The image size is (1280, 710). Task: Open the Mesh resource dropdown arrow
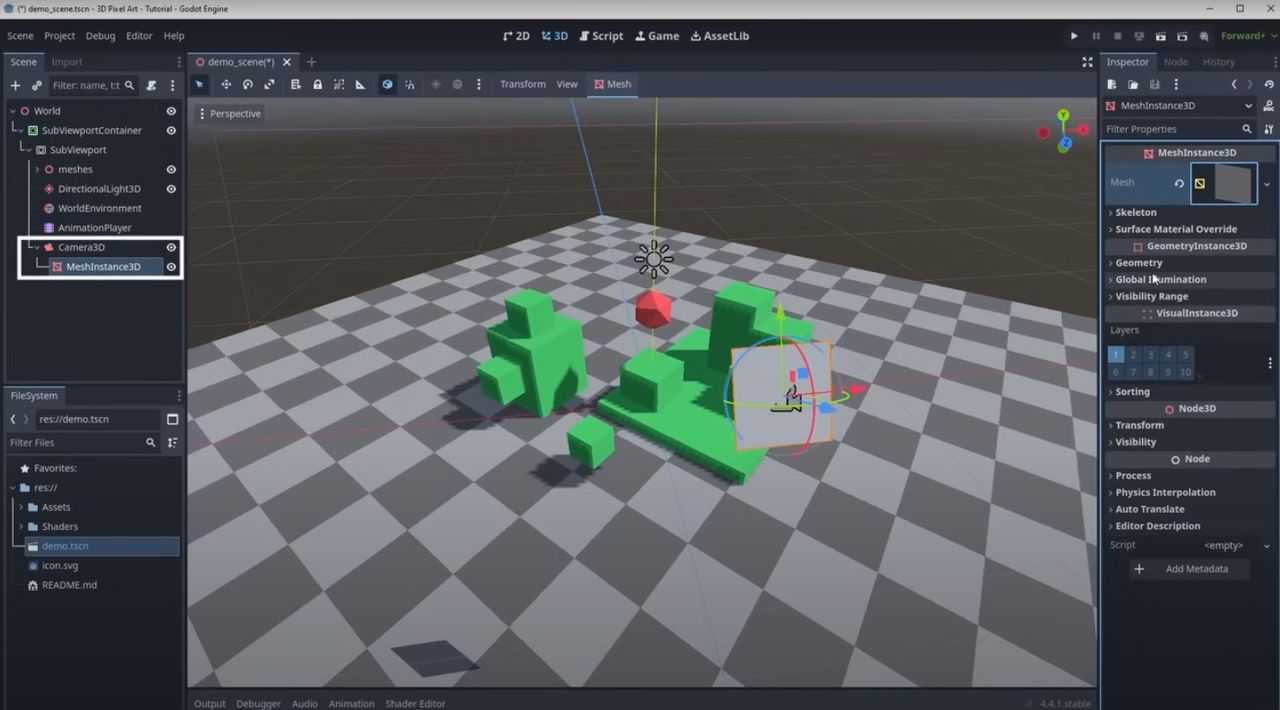[x=1266, y=184]
